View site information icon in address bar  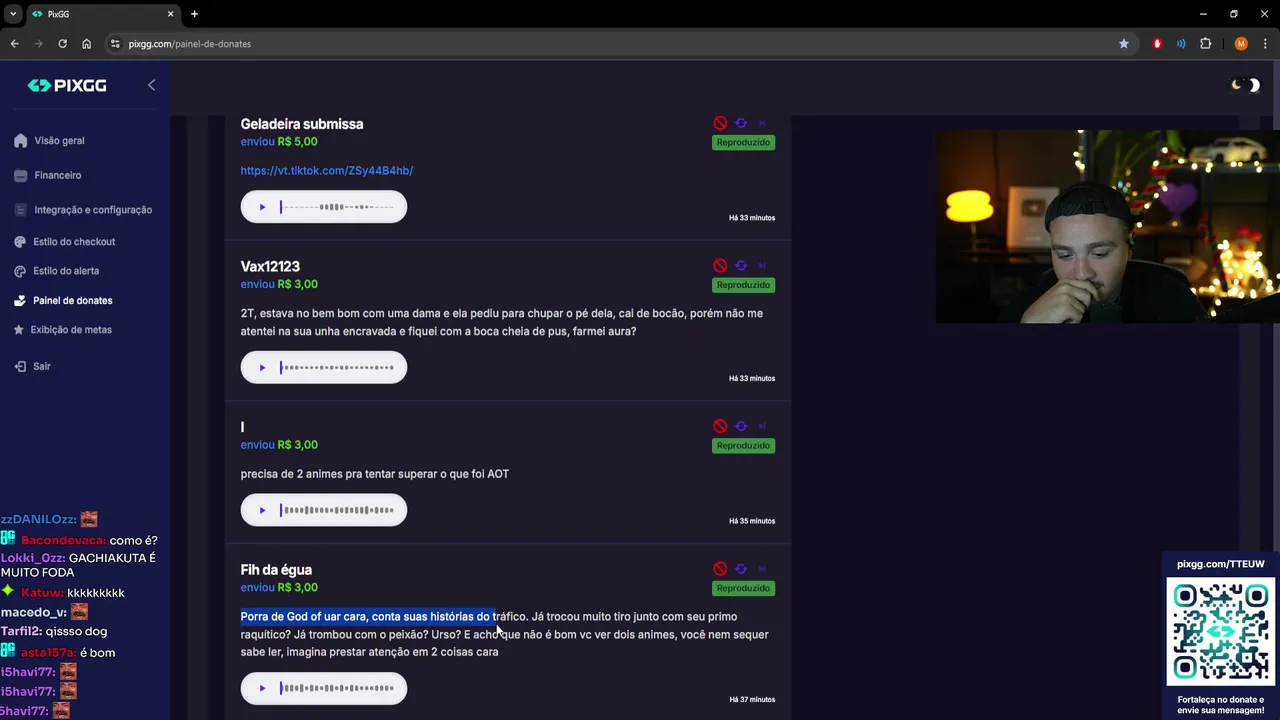pyautogui.click(x=115, y=44)
